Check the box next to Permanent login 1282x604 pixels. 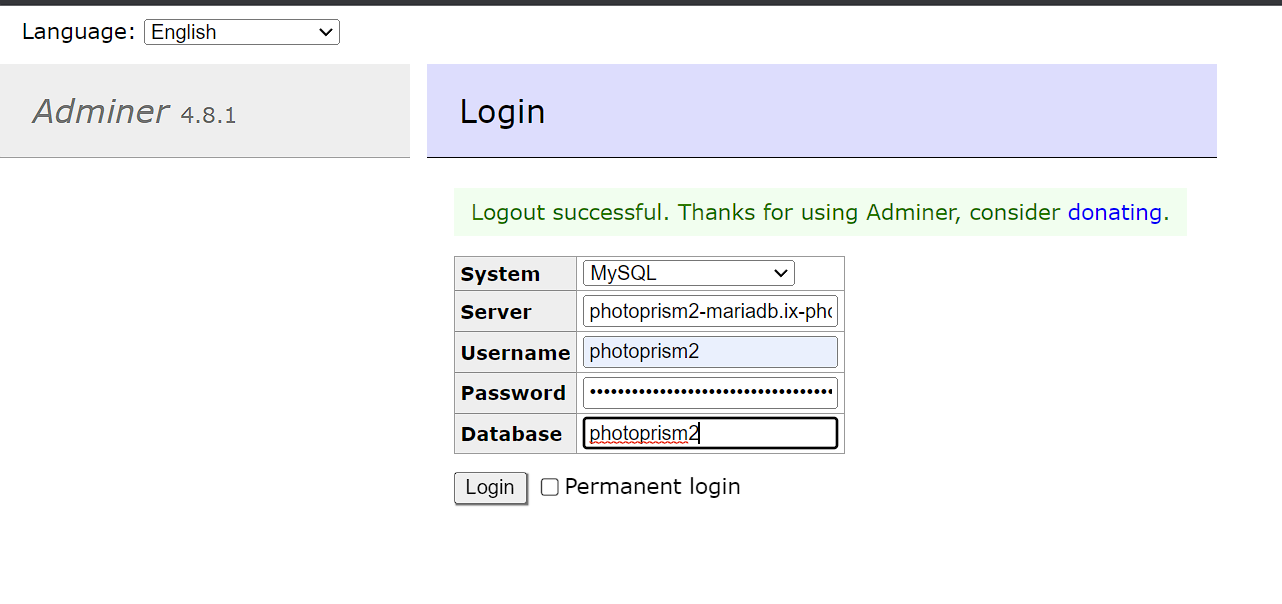549,486
